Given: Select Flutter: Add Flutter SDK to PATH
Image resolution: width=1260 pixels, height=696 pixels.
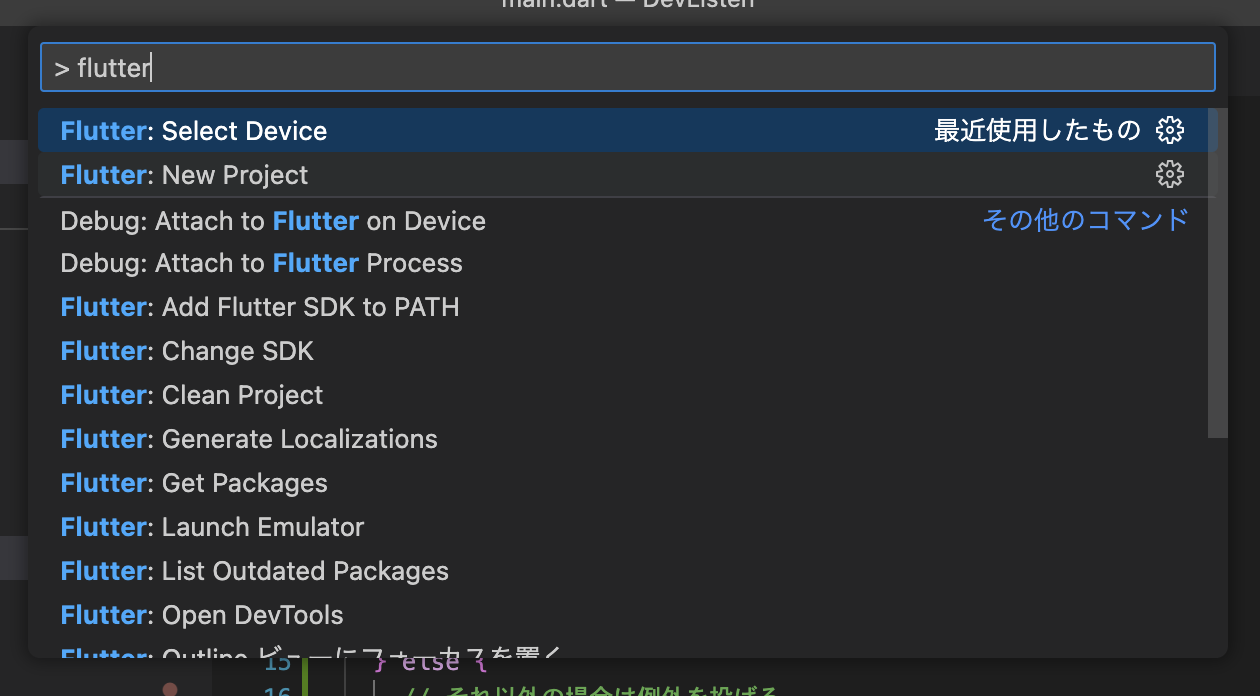Looking at the screenshot, I should [x=260, y=307].
